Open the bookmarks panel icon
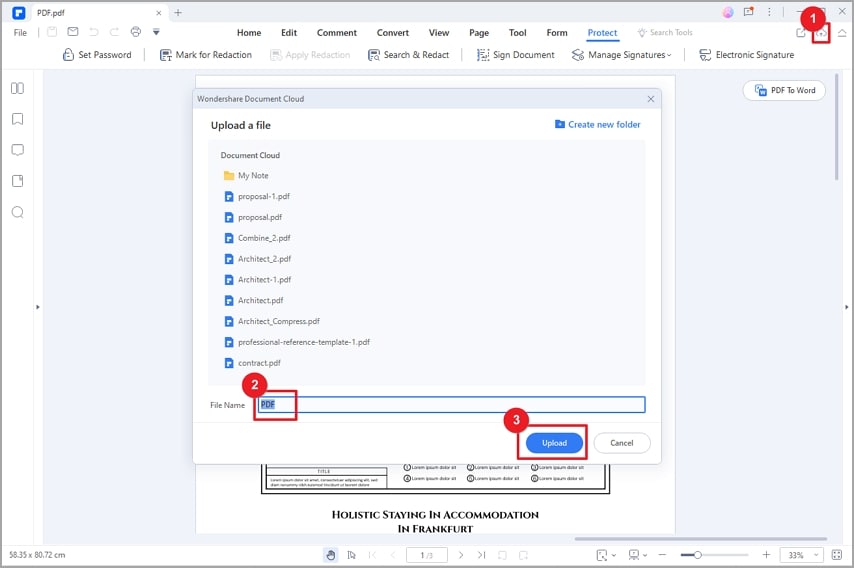Viewport: 854px width, 568px height. coord(17,119)
